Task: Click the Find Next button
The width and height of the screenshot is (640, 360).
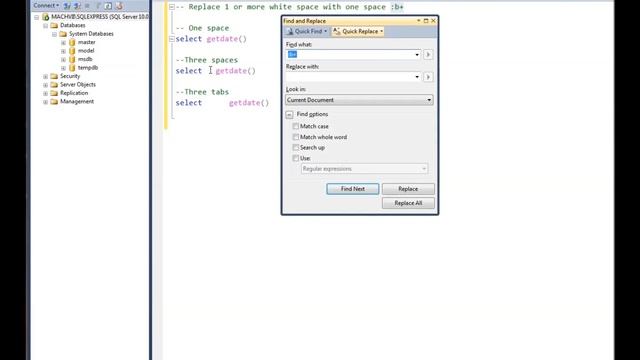Action: [353, 189]
